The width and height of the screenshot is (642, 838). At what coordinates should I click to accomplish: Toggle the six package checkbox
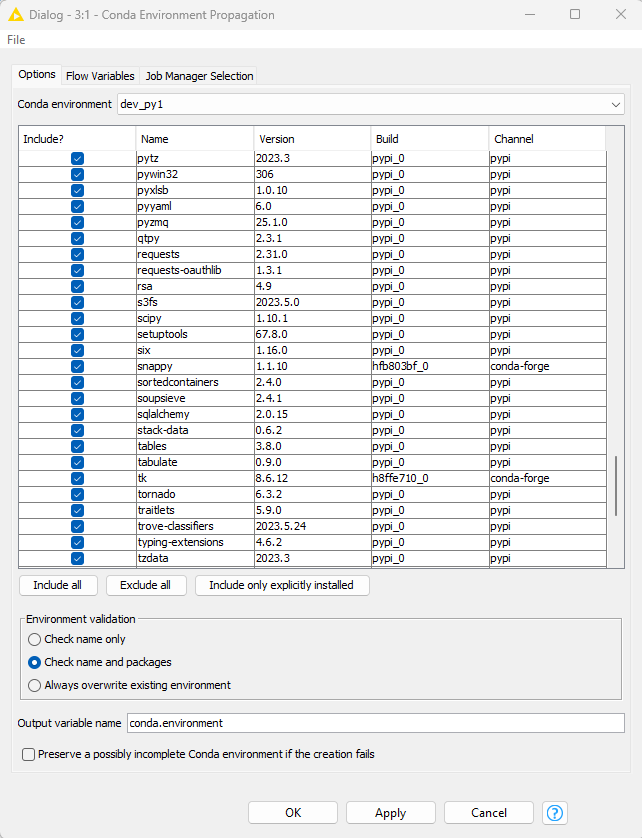pyautogui.click(x=77, y=351)
